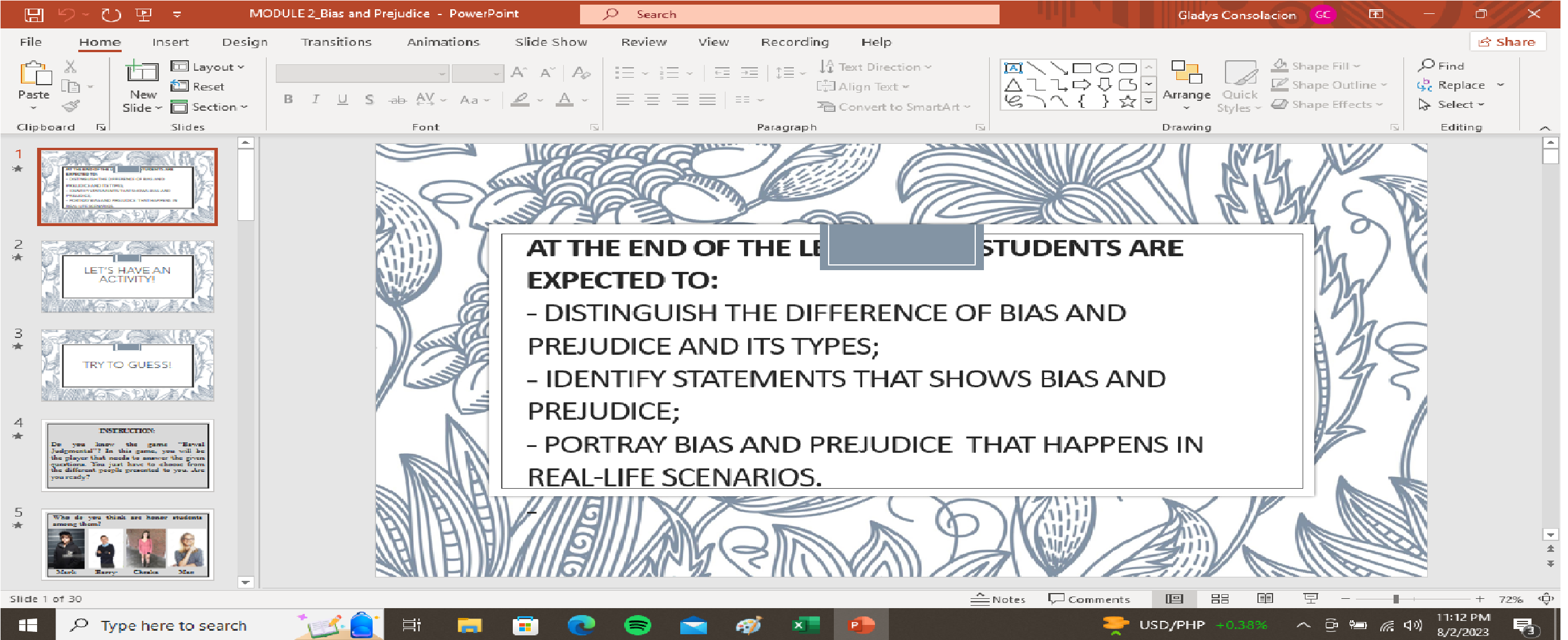This screenshot has height=640, width=1568.
Task: Toggle Bold formatting button
Action: 288,100
